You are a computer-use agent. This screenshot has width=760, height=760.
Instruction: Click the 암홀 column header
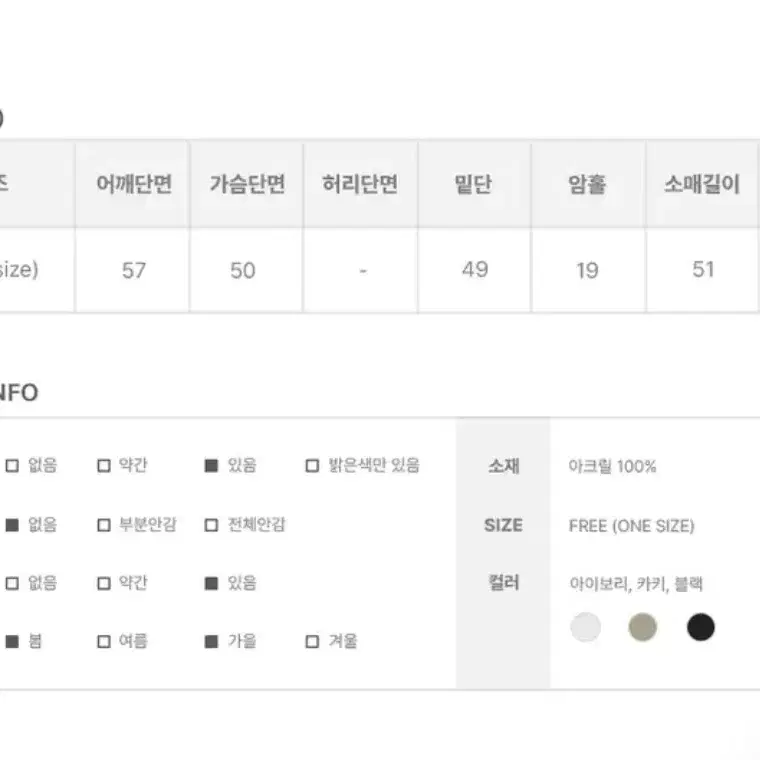pos(588,184)
